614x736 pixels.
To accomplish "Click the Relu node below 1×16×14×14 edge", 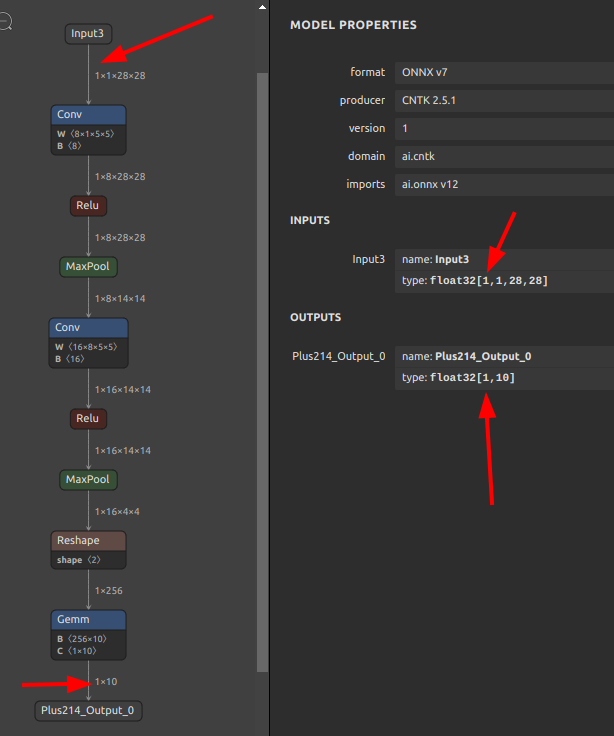I will [88, 418].
